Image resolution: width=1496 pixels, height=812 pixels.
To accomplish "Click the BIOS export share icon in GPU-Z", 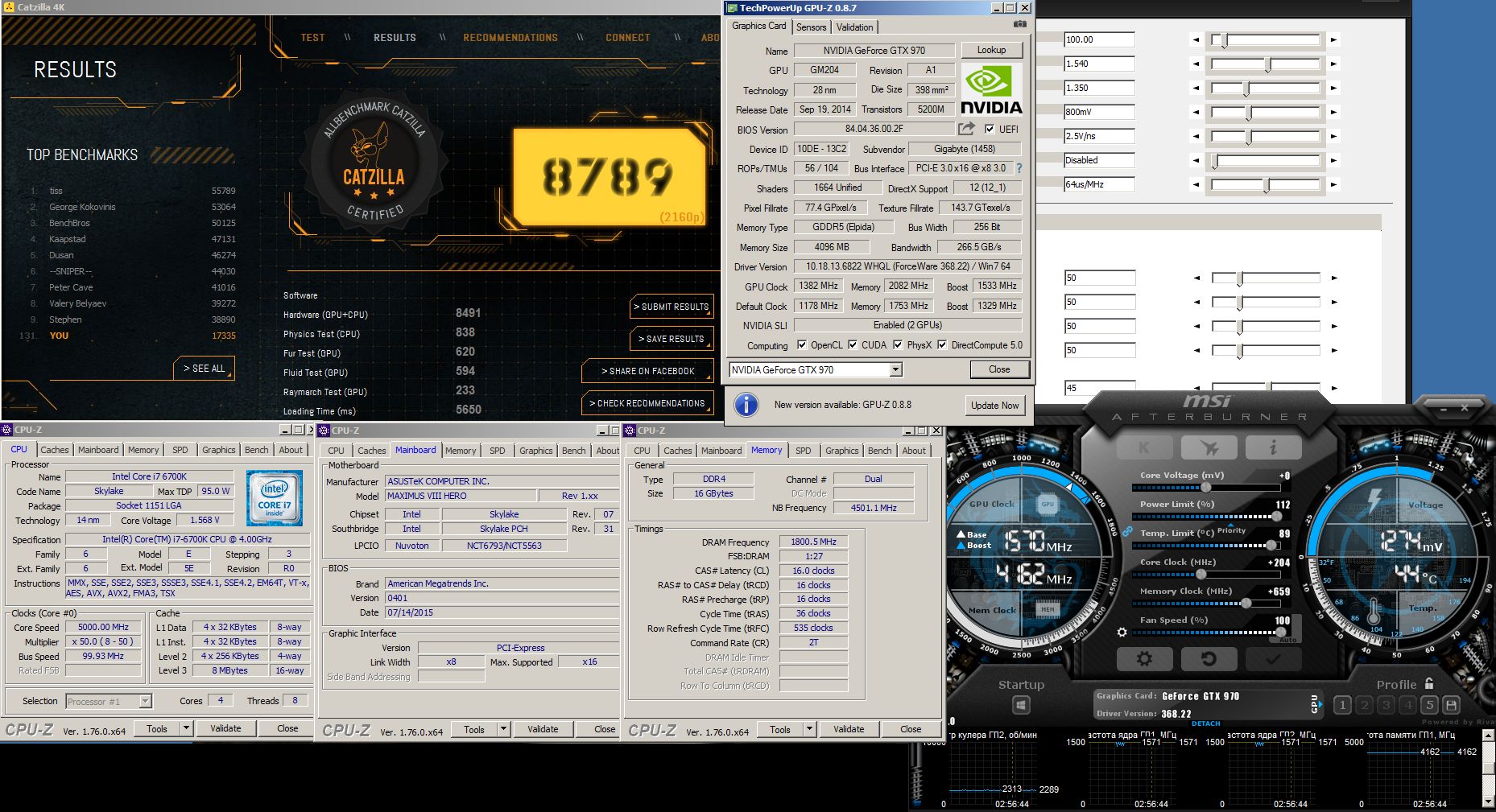I will point(967,129).
